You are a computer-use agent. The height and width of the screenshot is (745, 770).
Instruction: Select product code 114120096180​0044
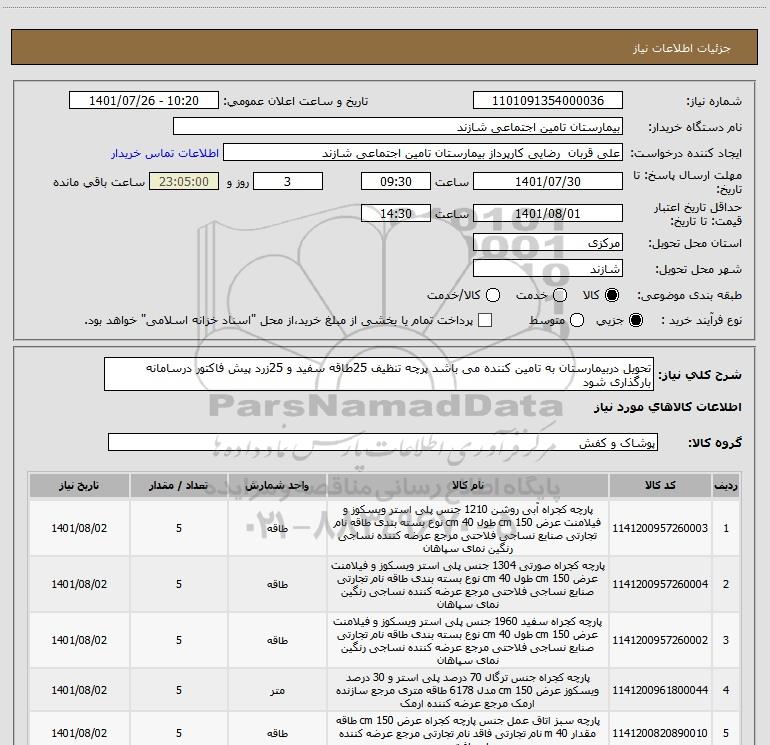[660, 690]
